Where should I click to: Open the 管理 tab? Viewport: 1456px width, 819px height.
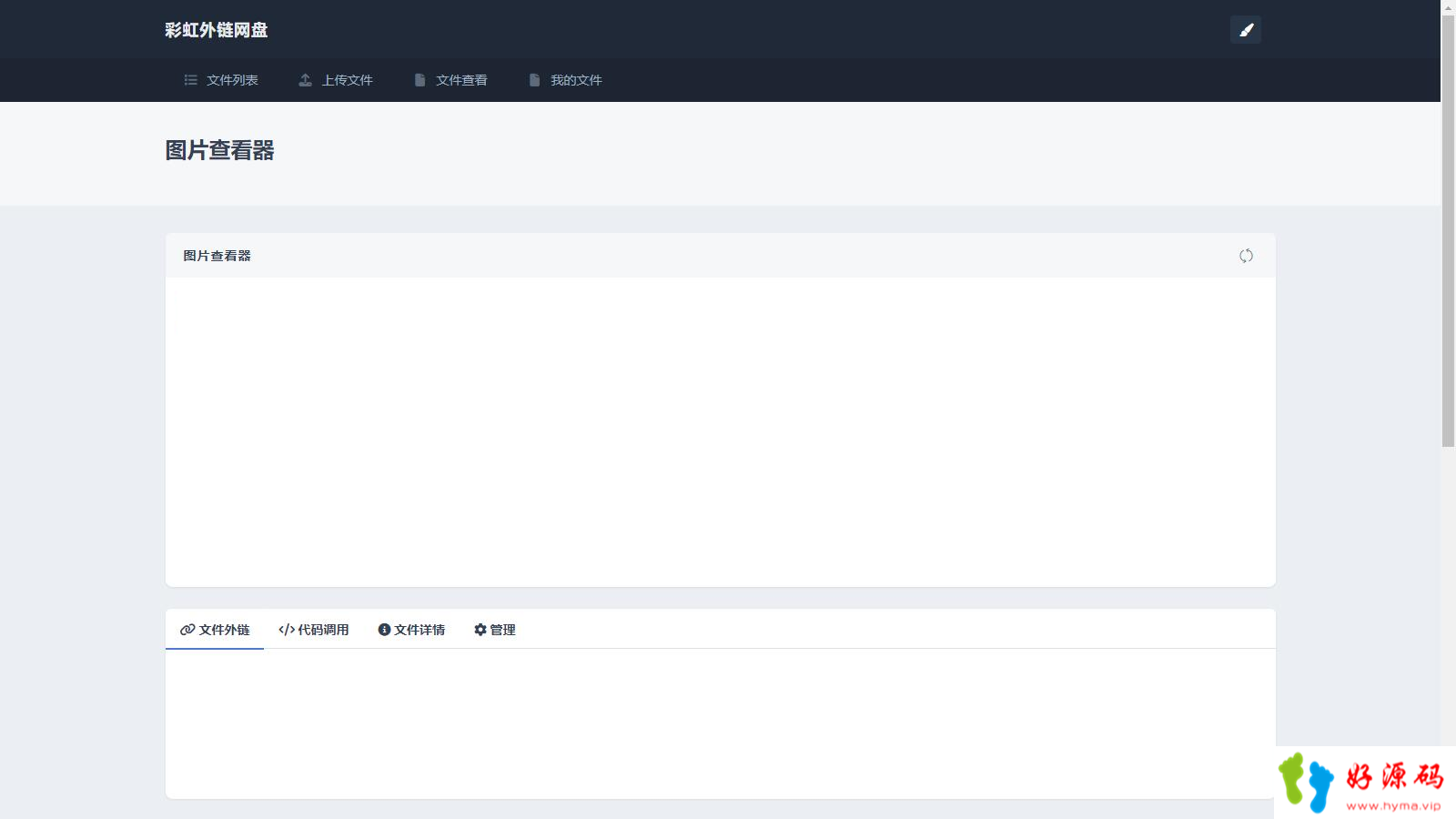[x=494, y=630]
